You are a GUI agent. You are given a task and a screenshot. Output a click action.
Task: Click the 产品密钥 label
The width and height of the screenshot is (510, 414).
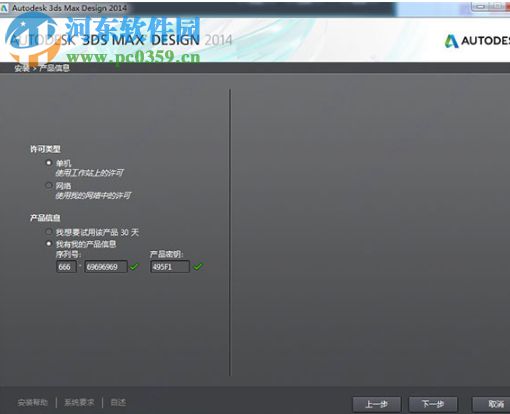(167, 255)
